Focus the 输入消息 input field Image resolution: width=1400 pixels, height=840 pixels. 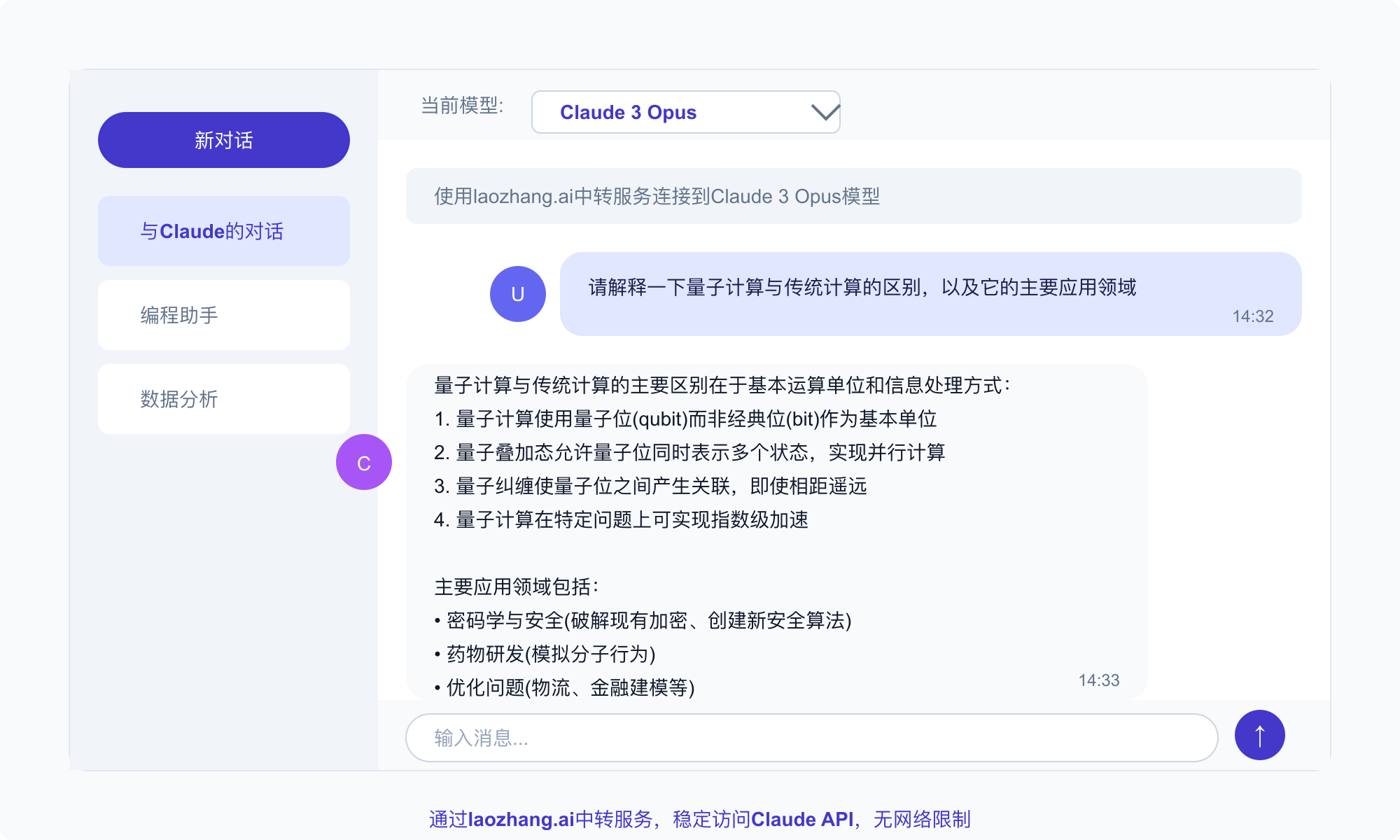tap(812, 738)
